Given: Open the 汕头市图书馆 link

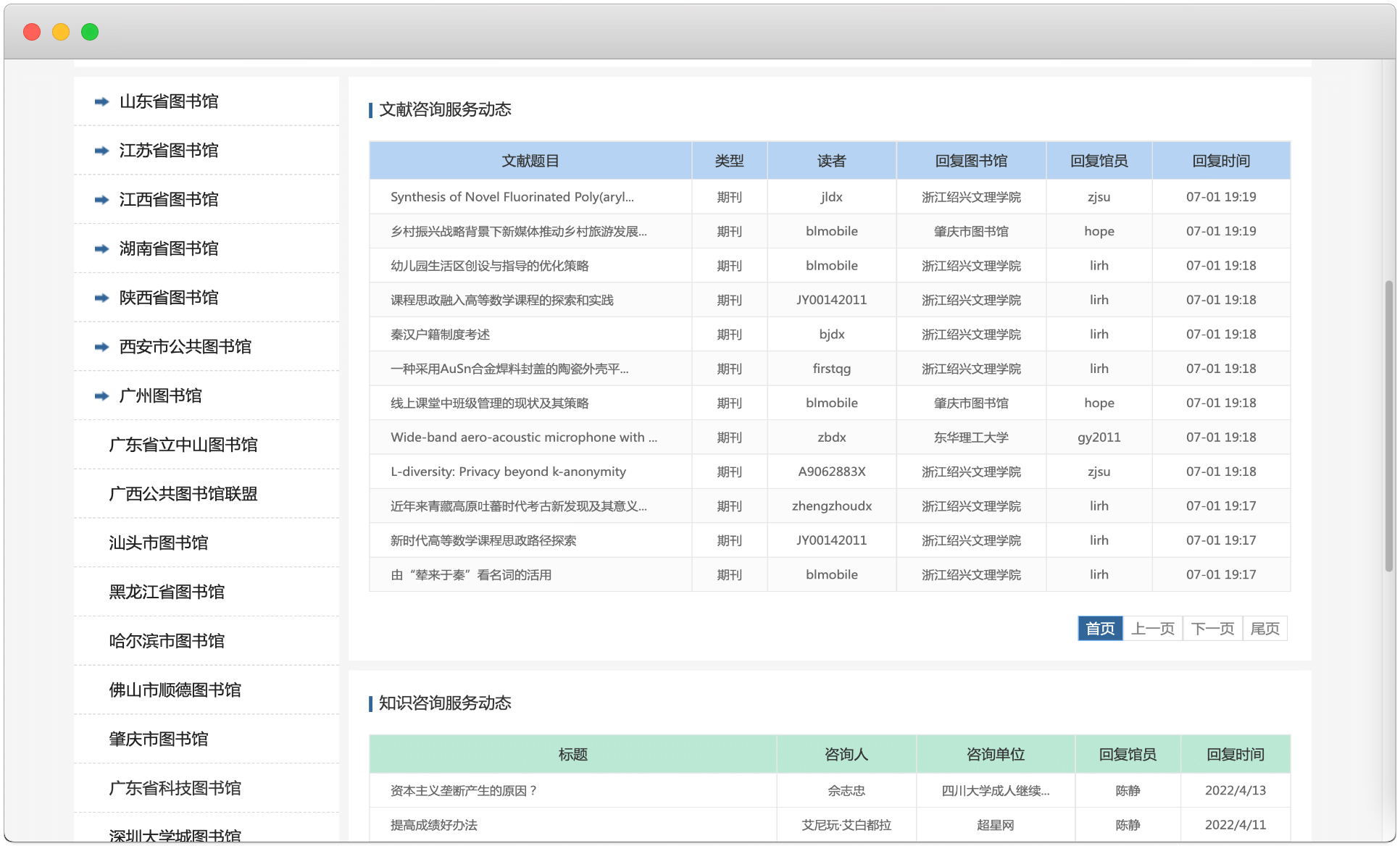Looking at the screenshot, I should 159,543.
